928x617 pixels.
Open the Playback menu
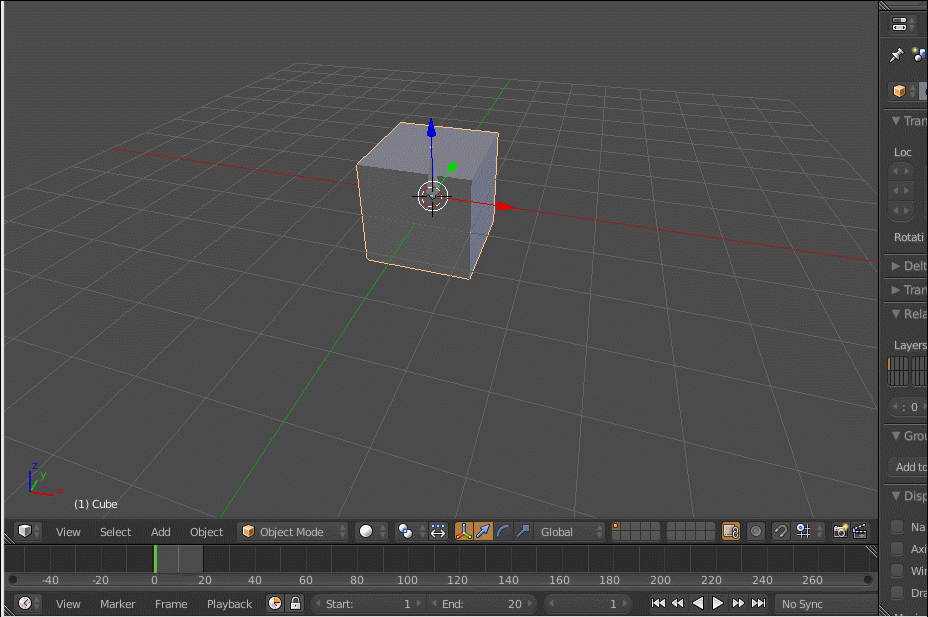pyautogui.click(x=229, y=604)
